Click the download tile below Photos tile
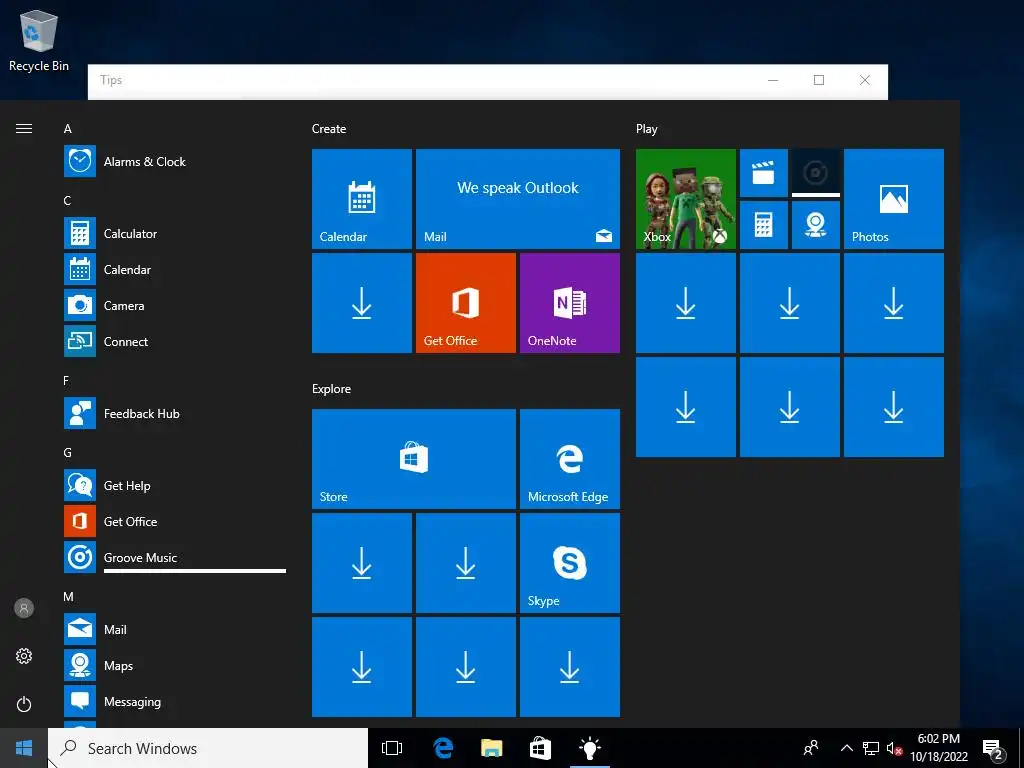 coord(893,303)
